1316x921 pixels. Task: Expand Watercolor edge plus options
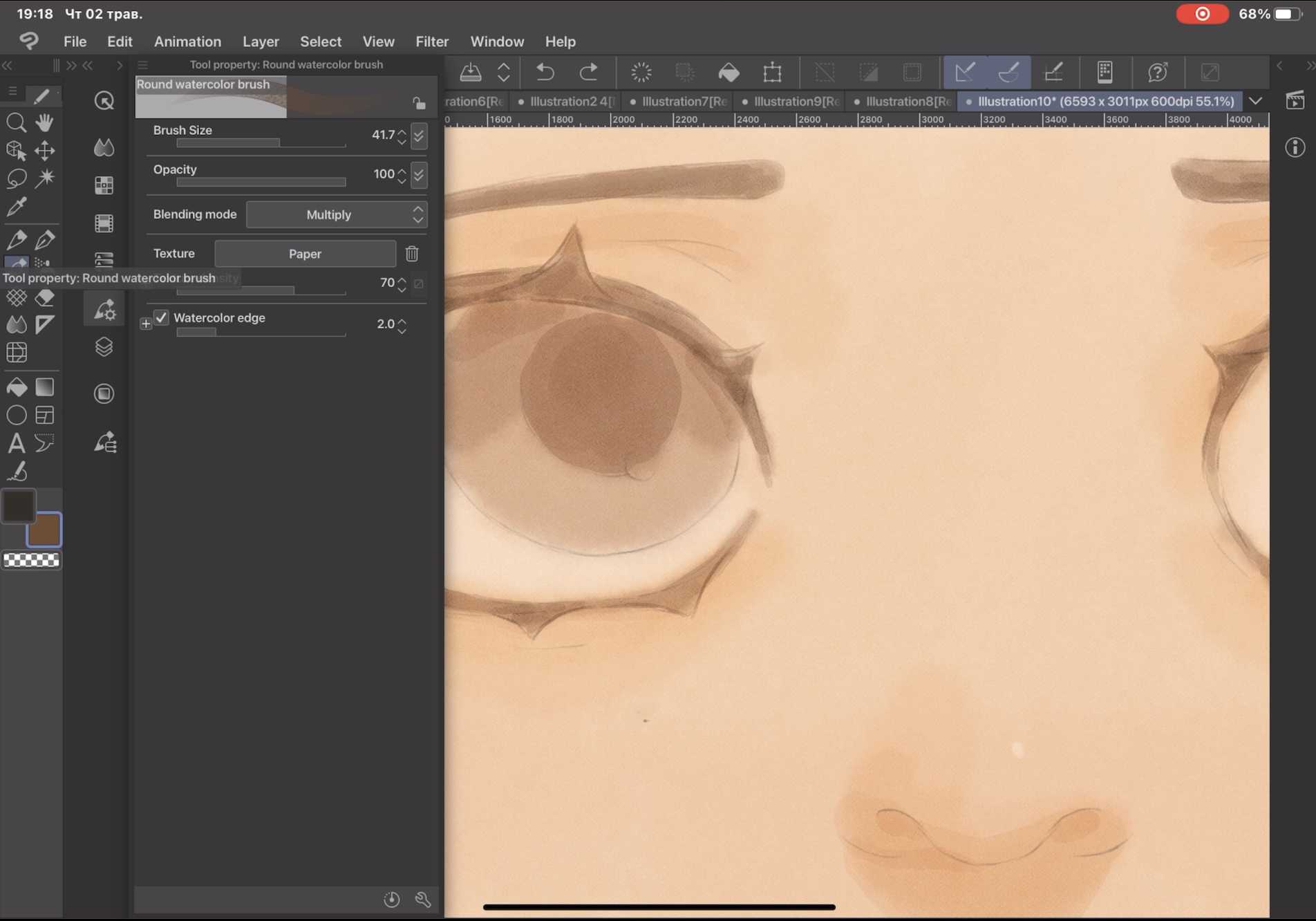pos(146,324)
